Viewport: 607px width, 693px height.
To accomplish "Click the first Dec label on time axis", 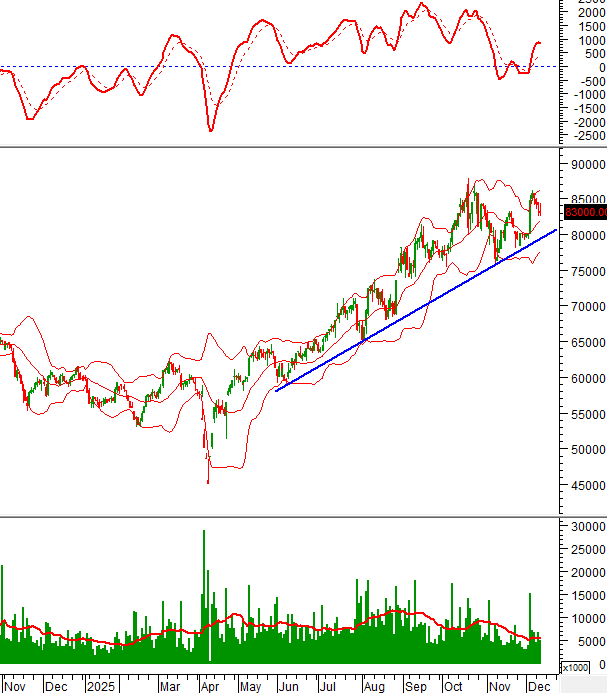I will [56, 686].
